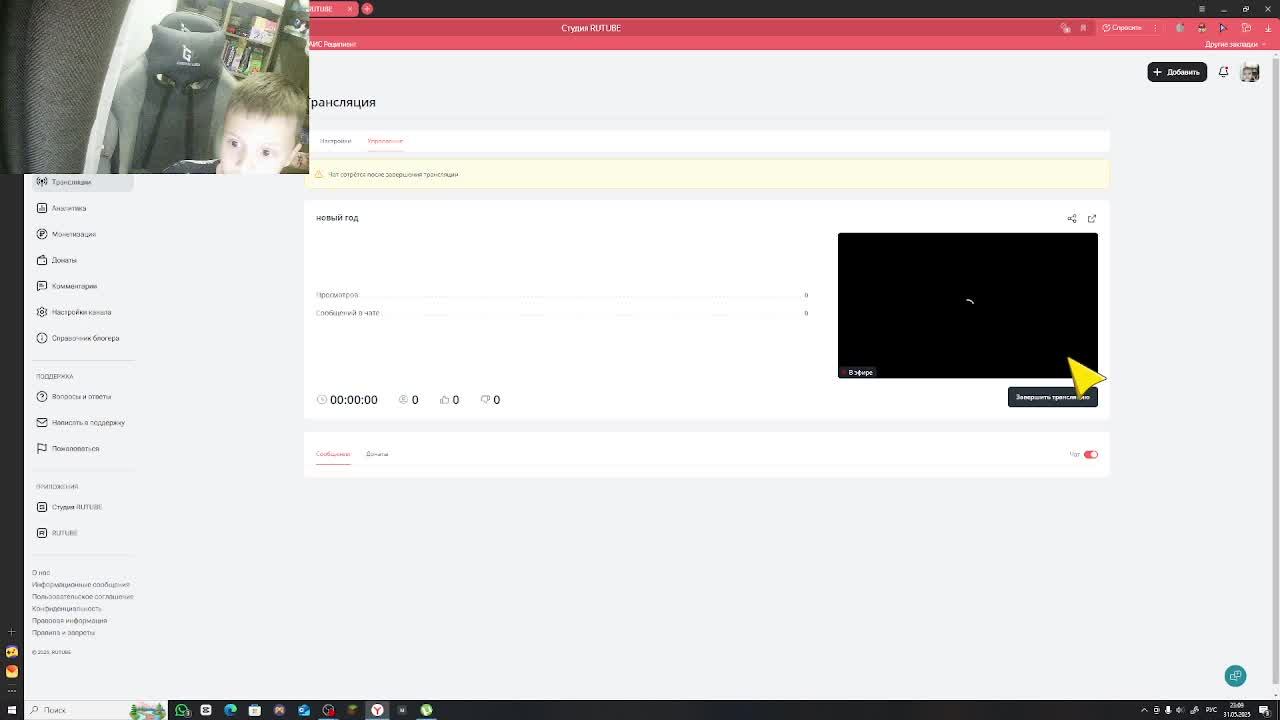1280x720 pixels.
Task: Open Правовая информация footer link
Action: coord(69,621)
